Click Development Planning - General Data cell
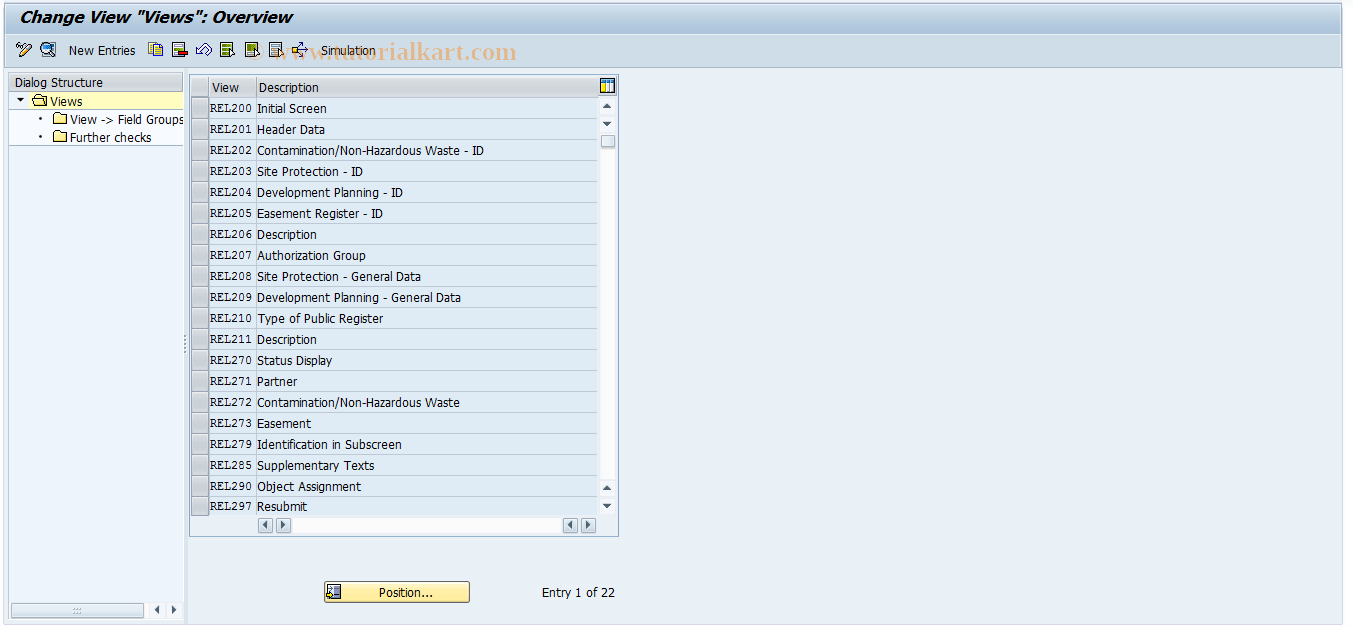This screenshot has height=627, width=1353. click(427, 297)
